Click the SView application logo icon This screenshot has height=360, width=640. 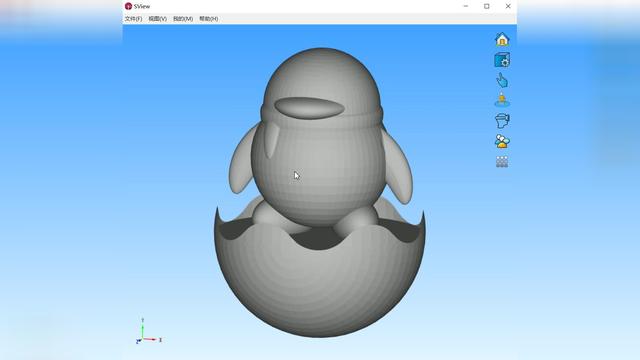(x=129, y=6)
